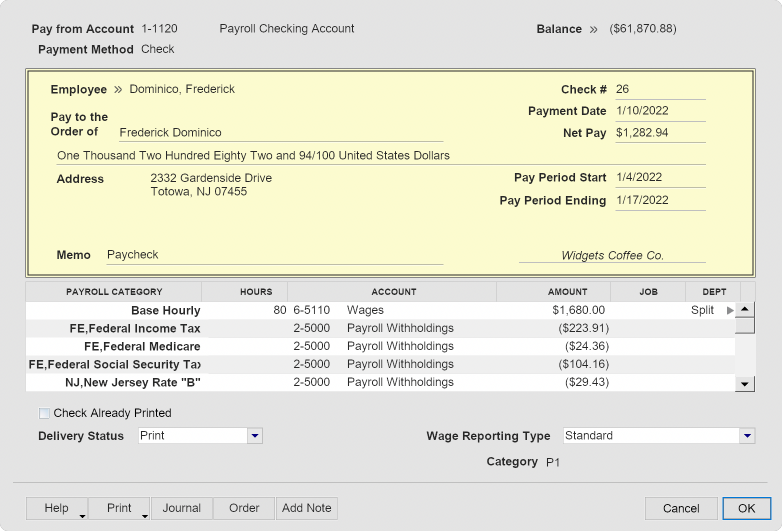
Task: Click the Check # field
Action: (659, 90)
